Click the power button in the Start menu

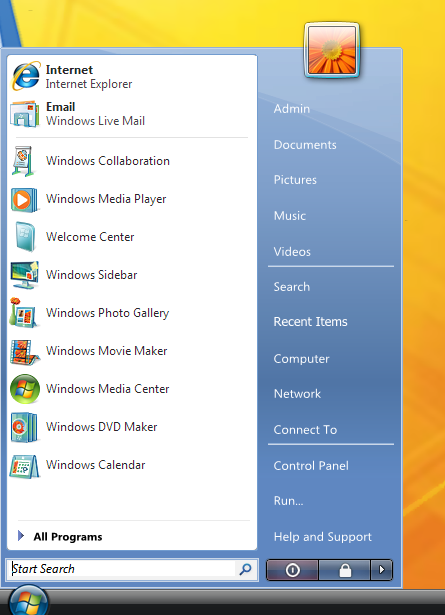coord(292,570)
